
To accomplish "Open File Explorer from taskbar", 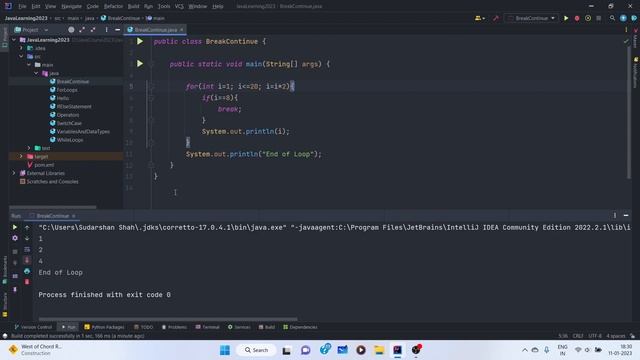I will [x=379, y=350].
